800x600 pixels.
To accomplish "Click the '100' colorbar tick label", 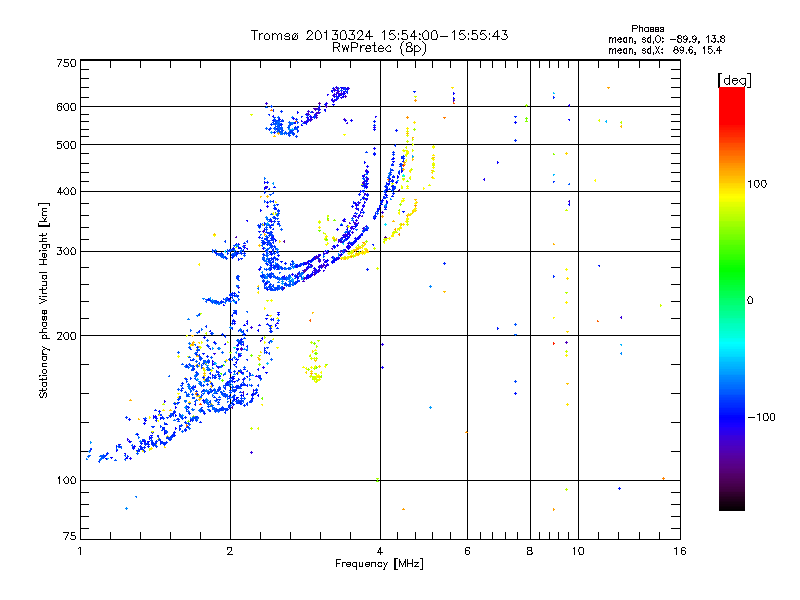I will [x=757, y=184].
